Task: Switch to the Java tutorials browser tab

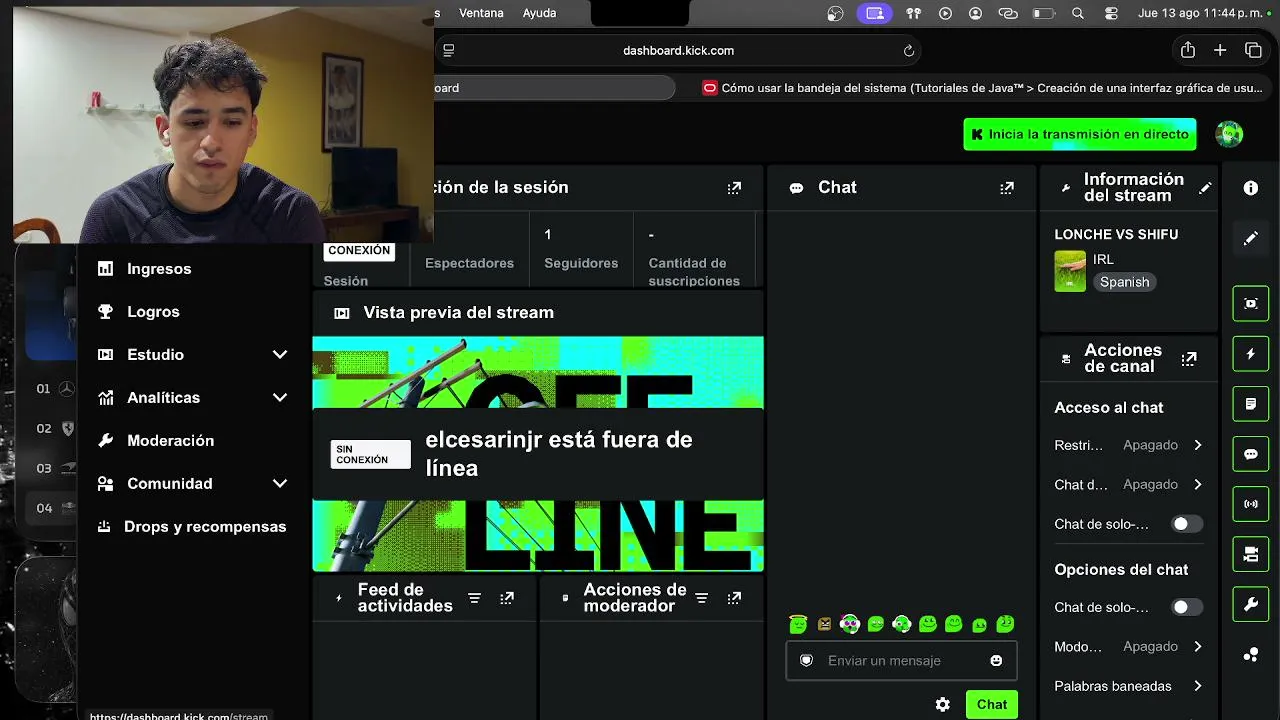Action: pyautogui.click(x=982, y=88)
